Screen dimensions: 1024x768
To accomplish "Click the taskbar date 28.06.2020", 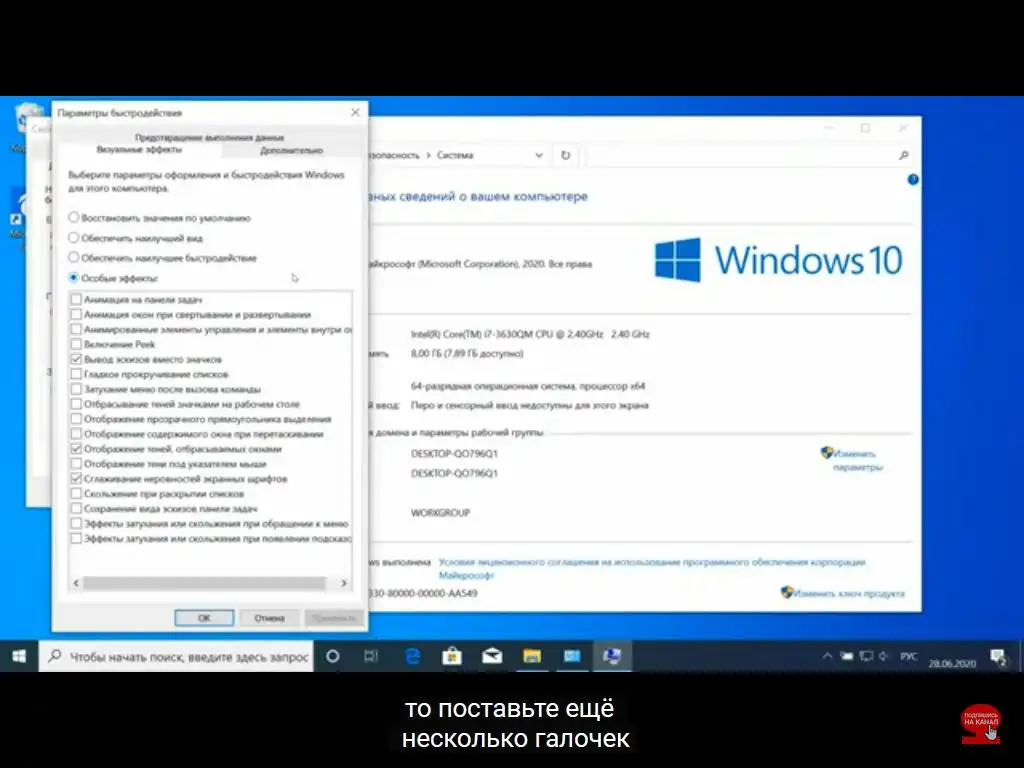I will [x=952, y=663].
